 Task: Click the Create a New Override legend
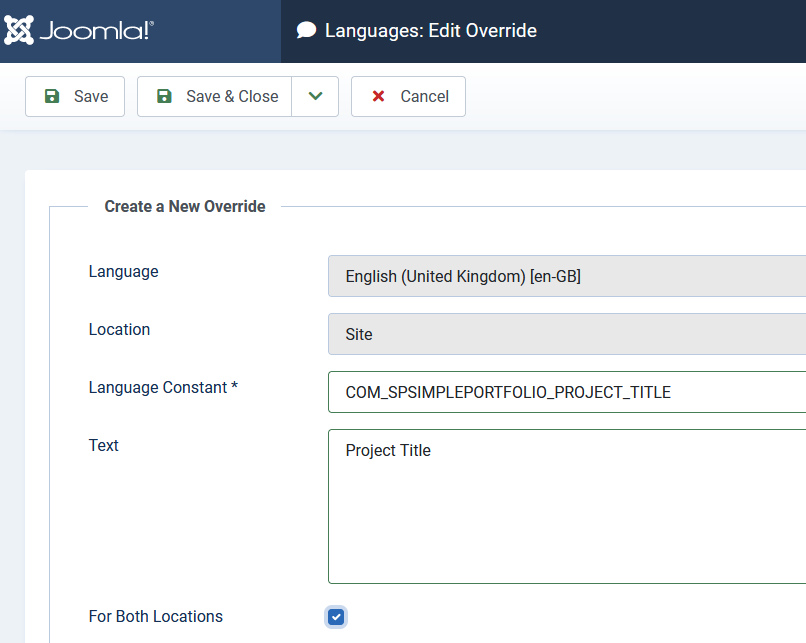[185, 207]
